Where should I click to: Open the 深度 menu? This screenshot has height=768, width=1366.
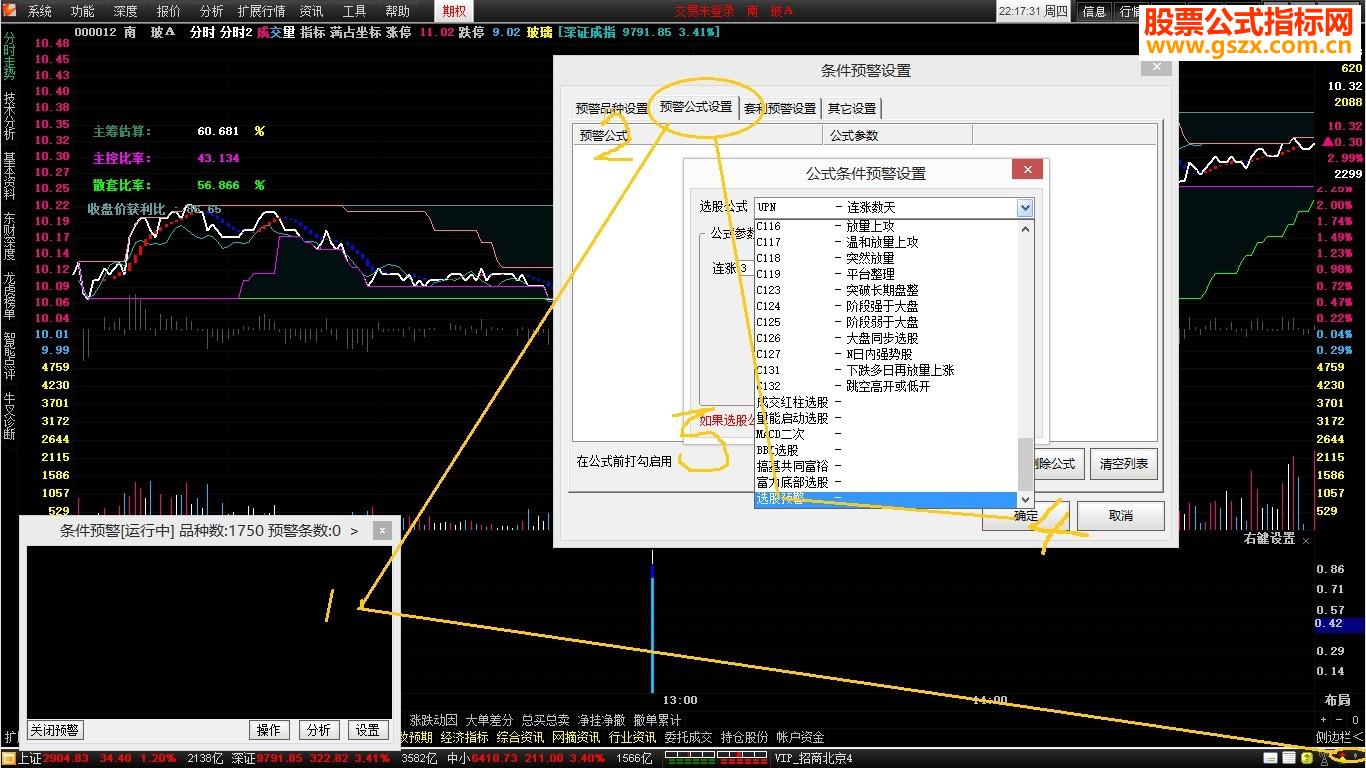125,12
